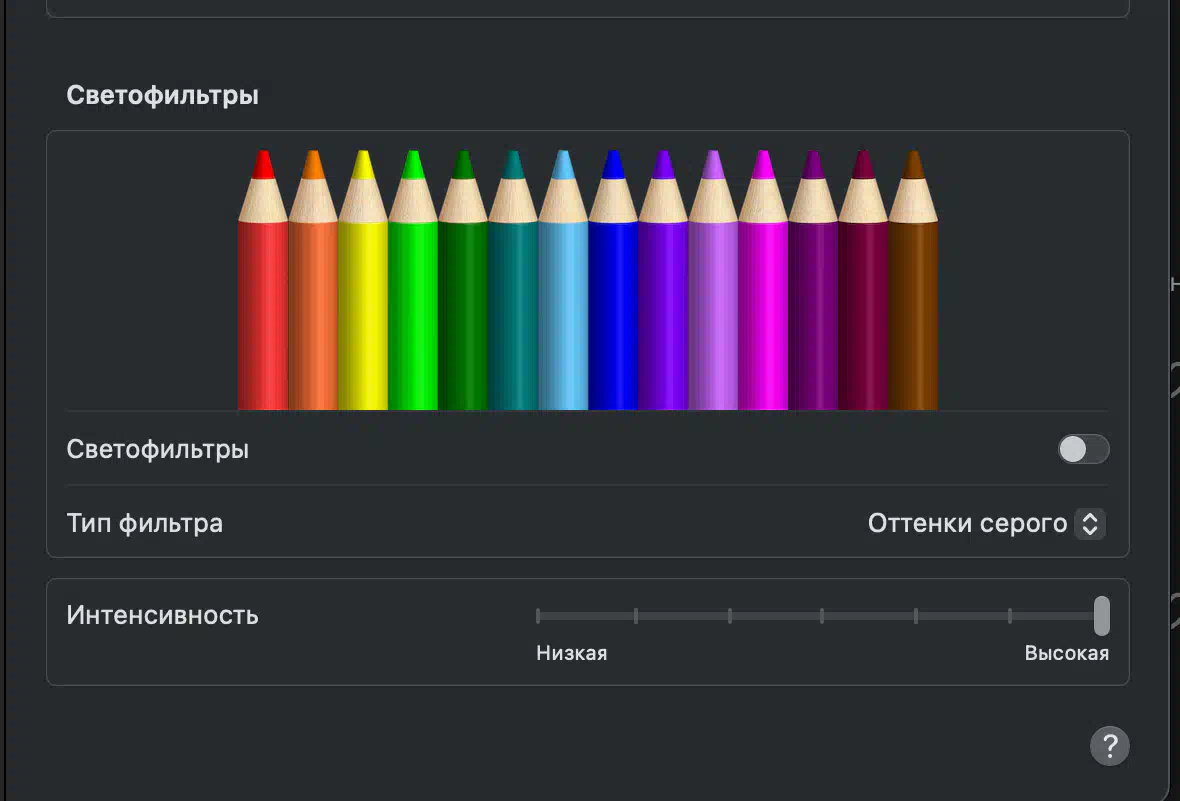Click the light blue pencil
The height and width of the screenshot is (801, 1180).
563,280
